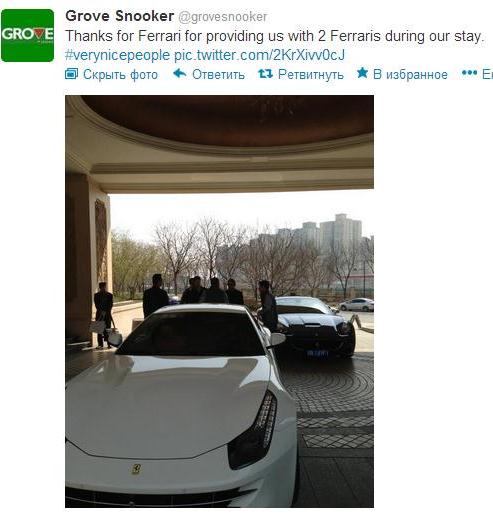Viewport: 493px width, 515px height.
Task: Click the favorite star icon
Action: [x=362, y=73]
